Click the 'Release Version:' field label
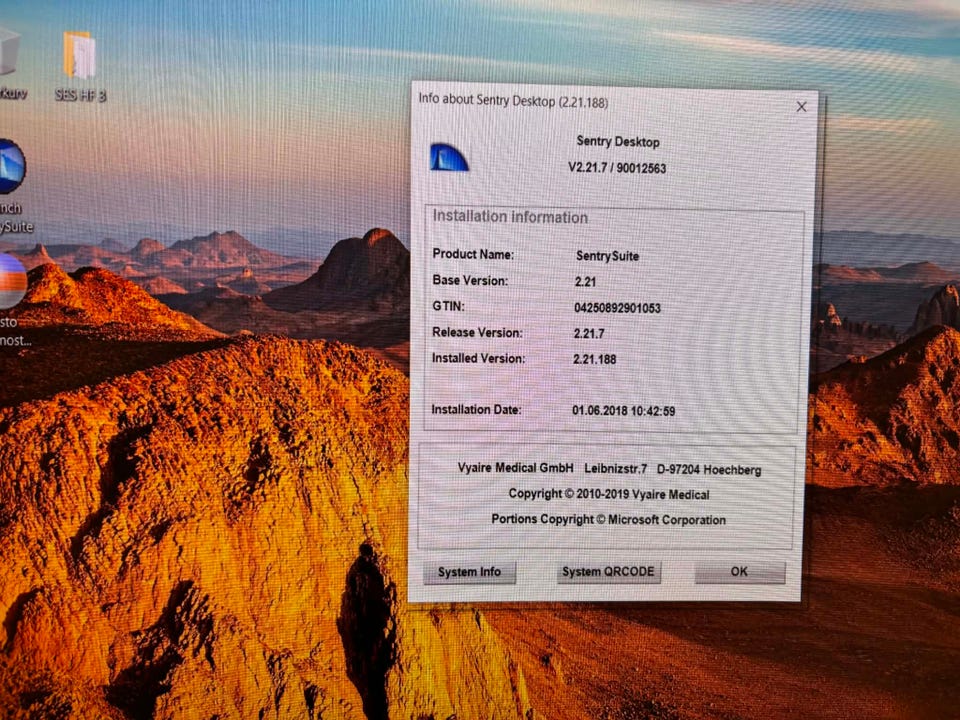 [x=478, y=332]
